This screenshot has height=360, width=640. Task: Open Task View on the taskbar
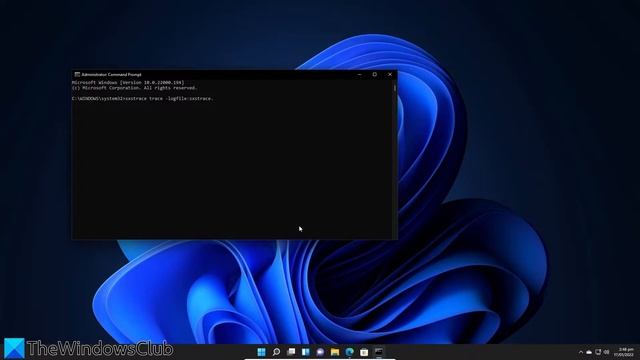pyautogui.click(x=291, y=351)
